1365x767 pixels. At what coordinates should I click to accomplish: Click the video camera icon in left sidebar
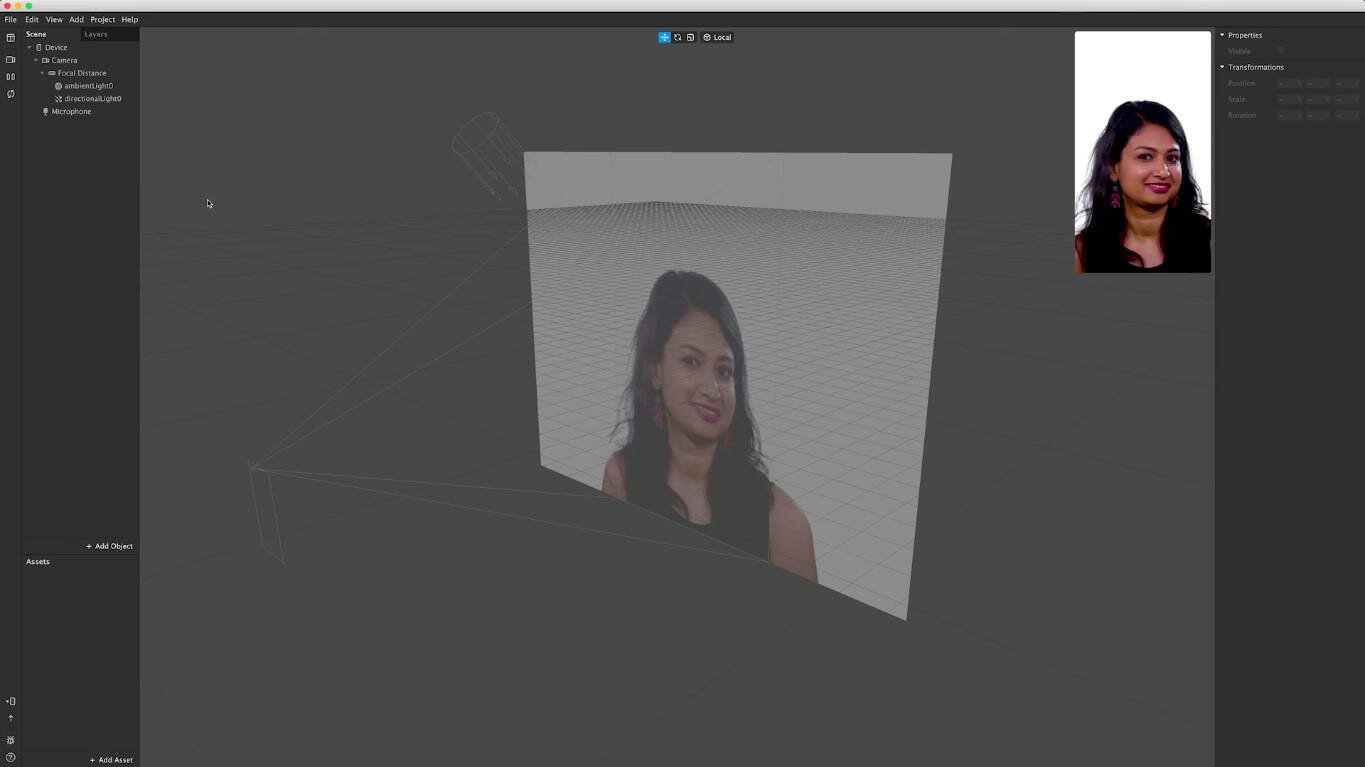[11, 59]
